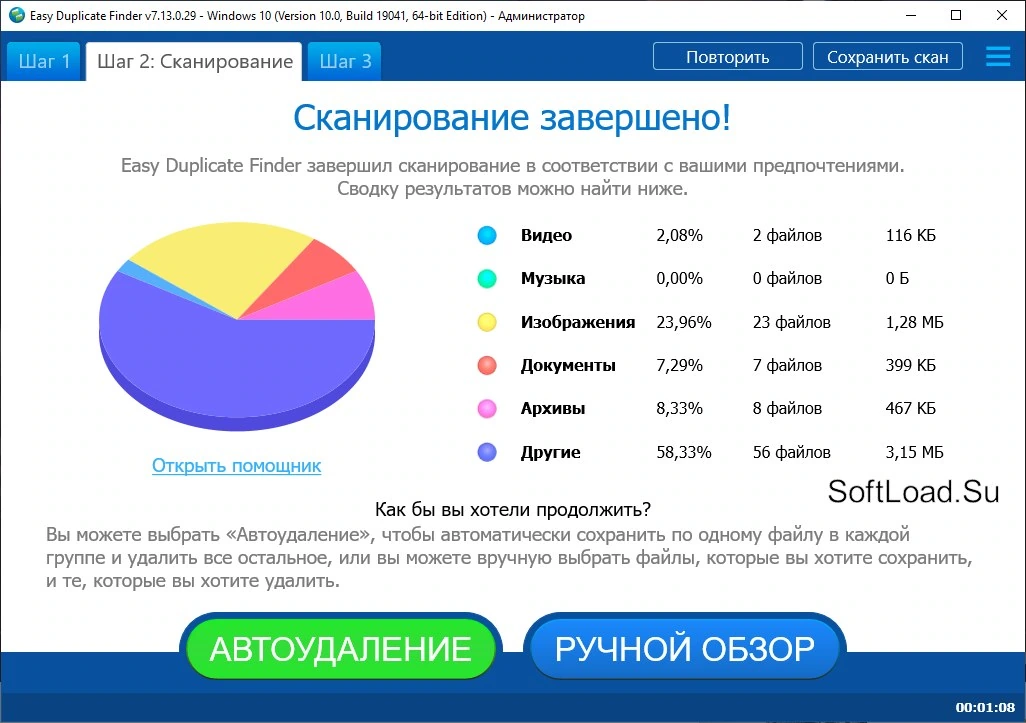Select the Музыка category label
The width and height of the screenshot is (1026, 723).
pyautogui.click(x=553, y=279)
